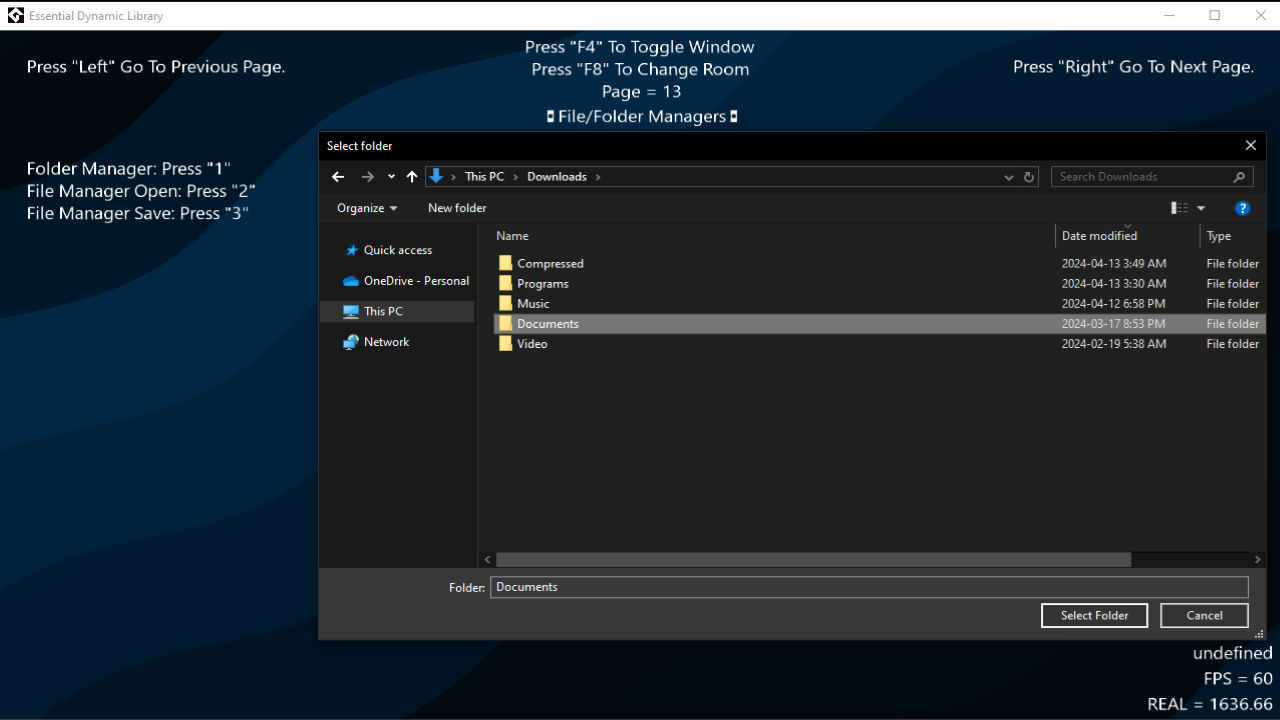Open the Organize dropdown

(x=366, y=208)
